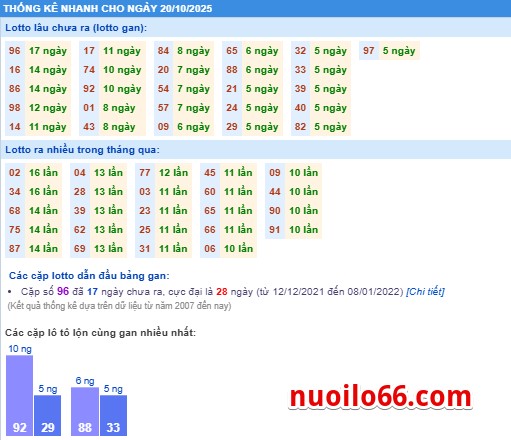Click number 92 in the lotto gan table
511x440 pixels.
[x=89, y=89]
